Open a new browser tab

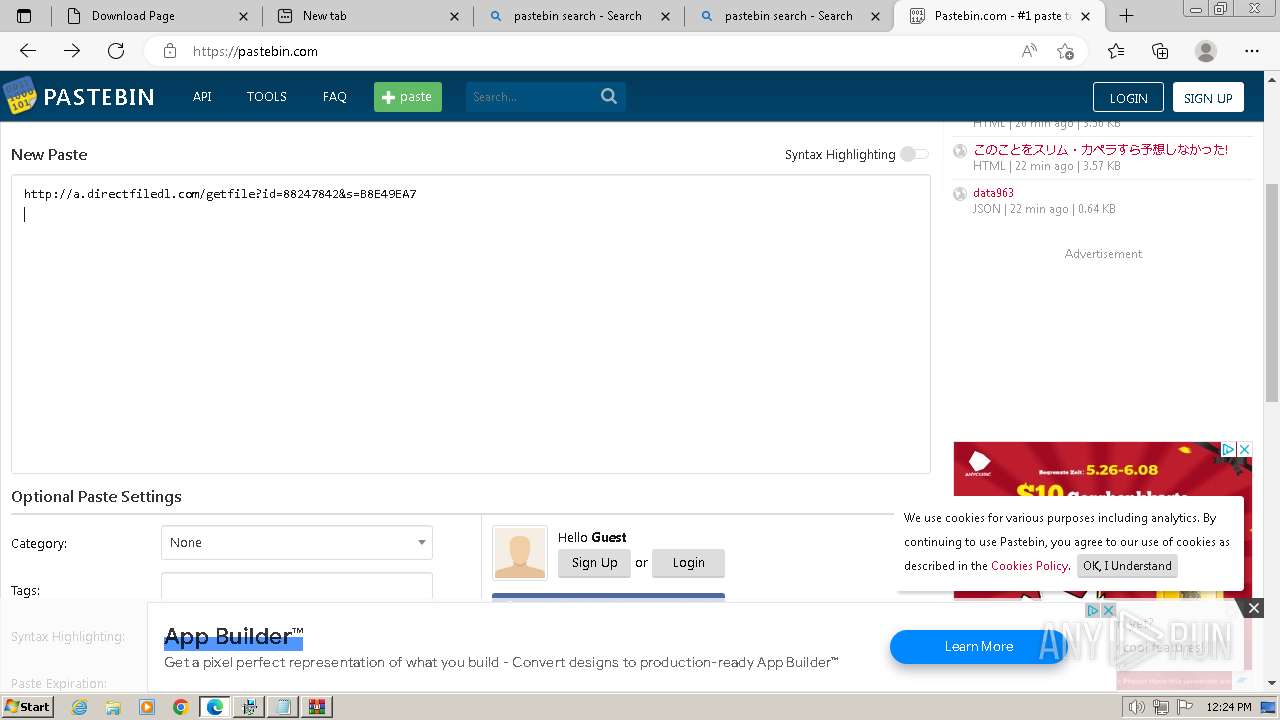pos(1126,16)
